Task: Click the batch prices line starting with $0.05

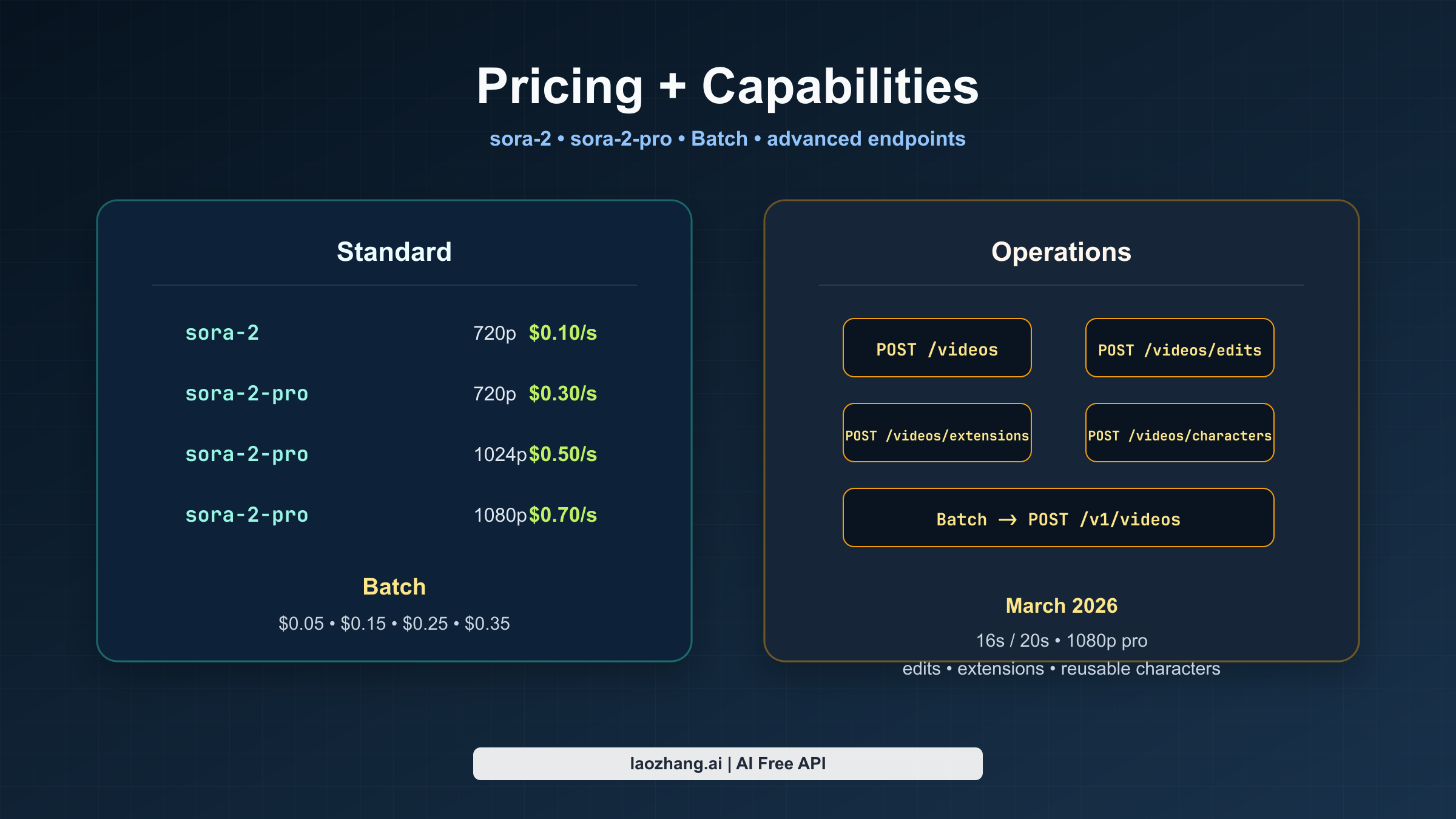Action: [394, 624]
